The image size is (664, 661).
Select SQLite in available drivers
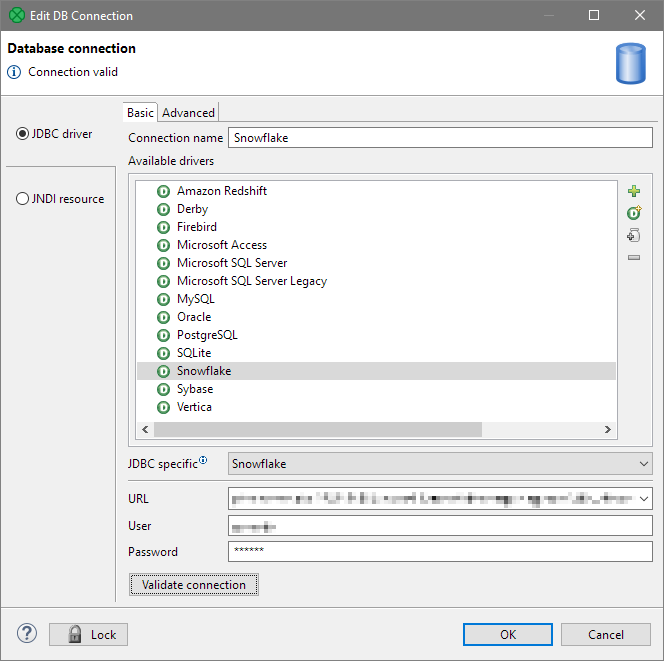[x=194, y=353]
